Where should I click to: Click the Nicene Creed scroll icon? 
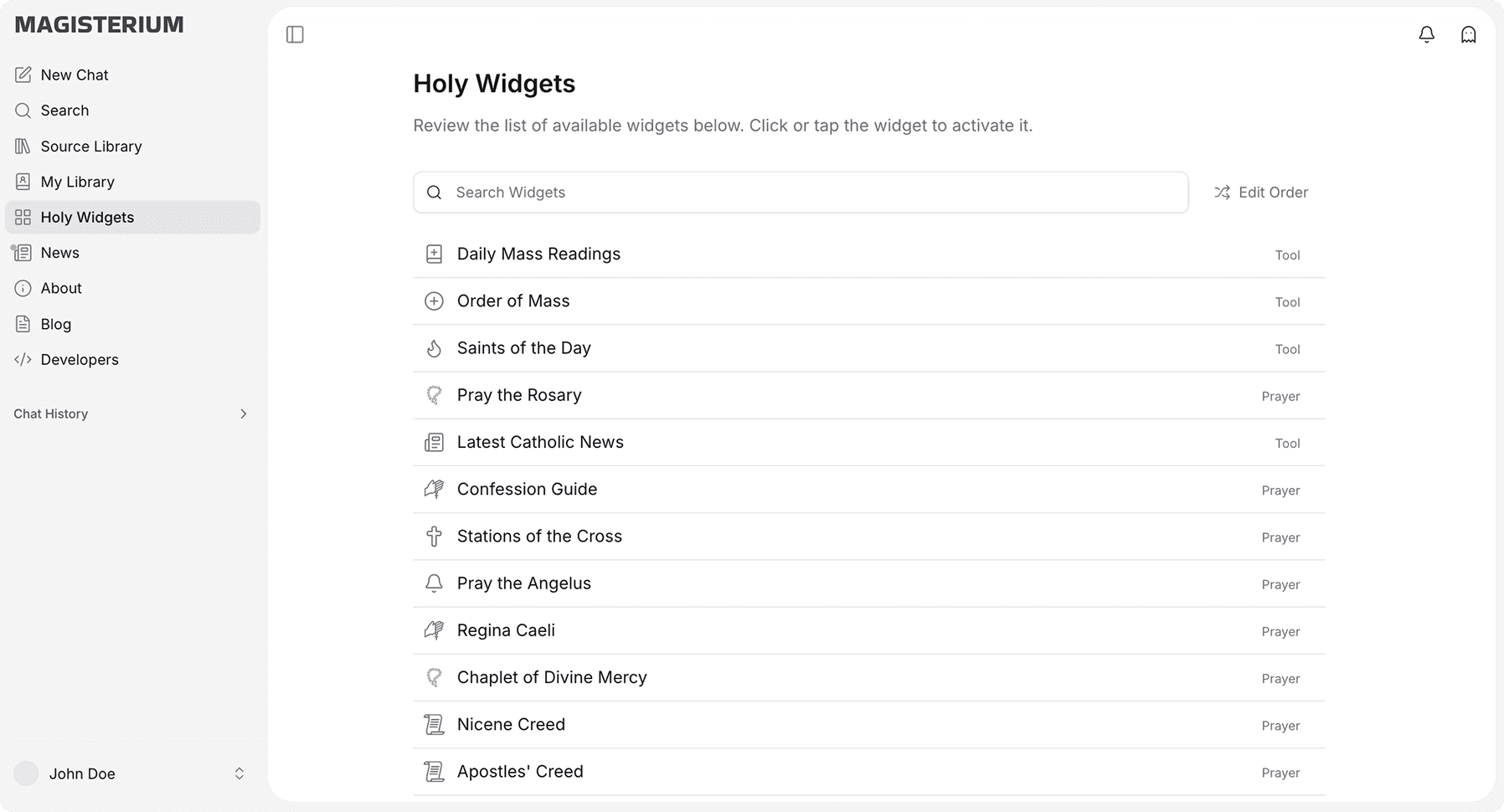pyautogui.click(x=434, y=725)
